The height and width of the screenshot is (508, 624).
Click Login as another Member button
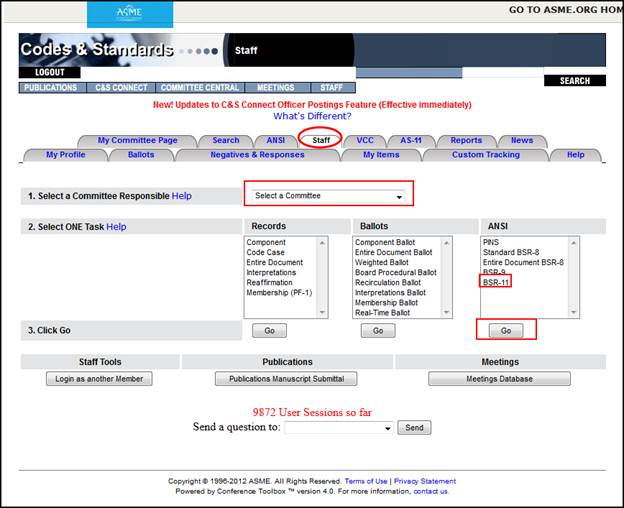click(x=99, y=379)
